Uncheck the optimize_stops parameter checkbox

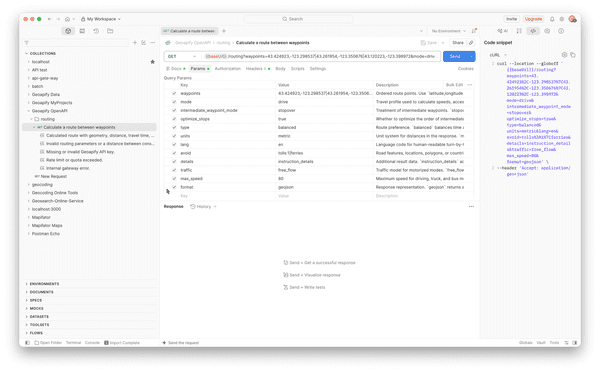coord(174,119)
